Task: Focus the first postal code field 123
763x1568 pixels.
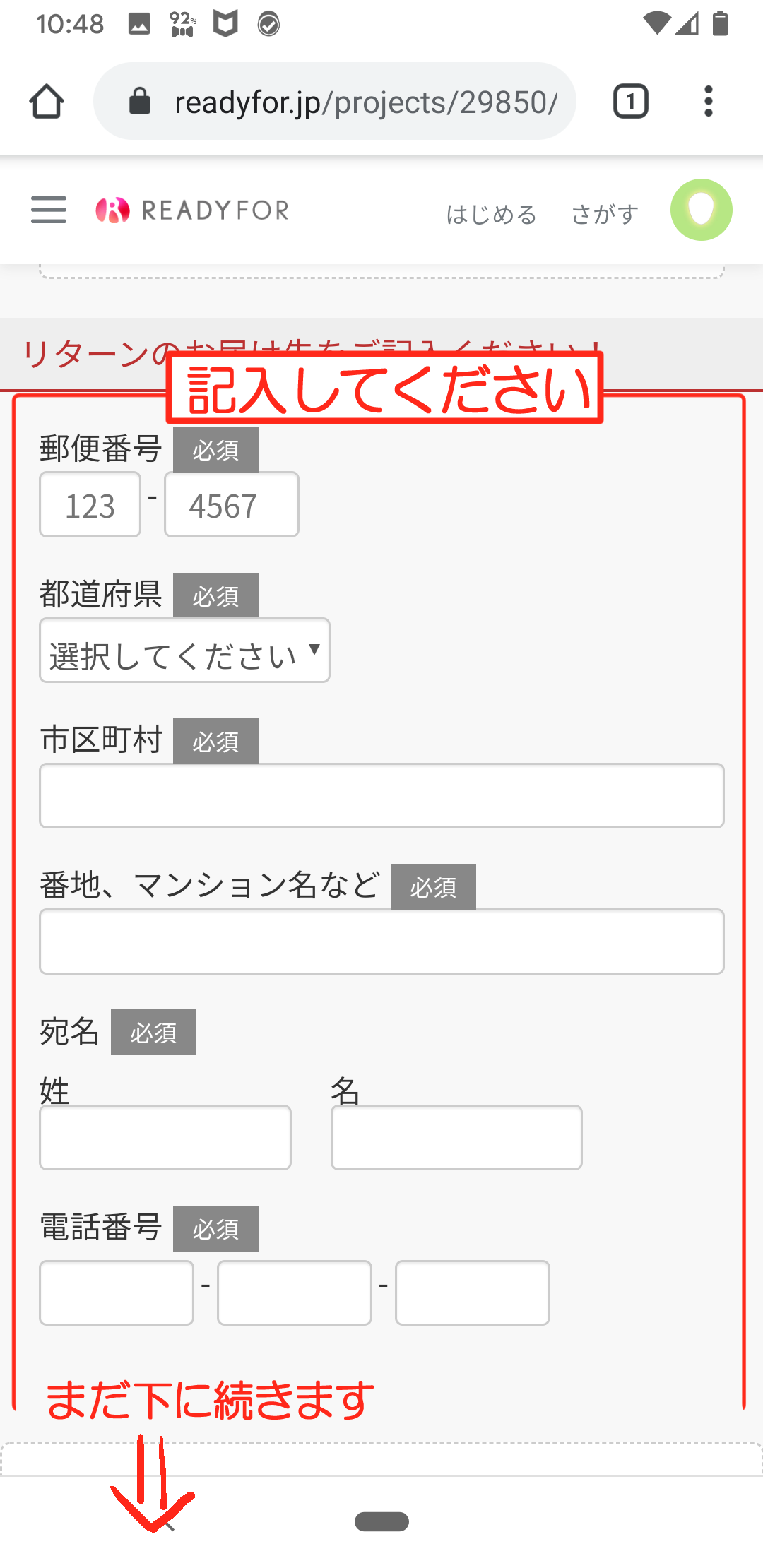Action: click(x=90, y=504)
